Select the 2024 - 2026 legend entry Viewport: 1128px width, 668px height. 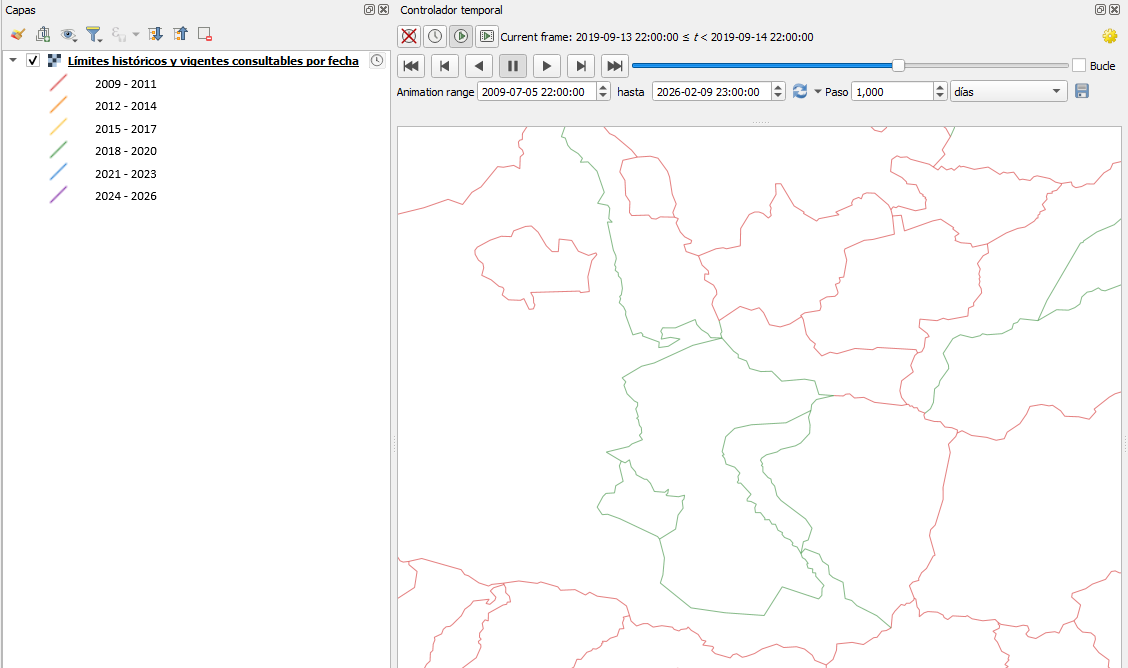pos(125,196)
